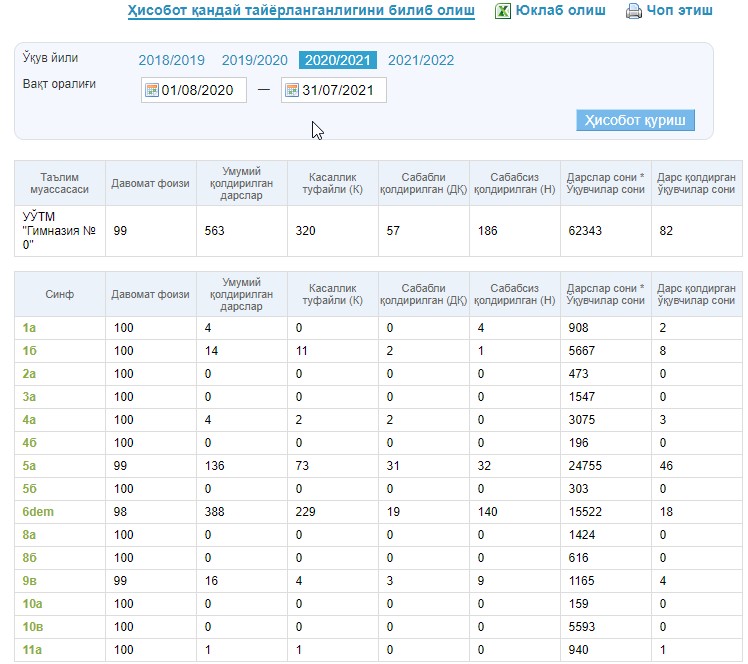The width and height of the screenshot is (748, 664).
Task: Select class 9в in the table
Action: point(27,581)
